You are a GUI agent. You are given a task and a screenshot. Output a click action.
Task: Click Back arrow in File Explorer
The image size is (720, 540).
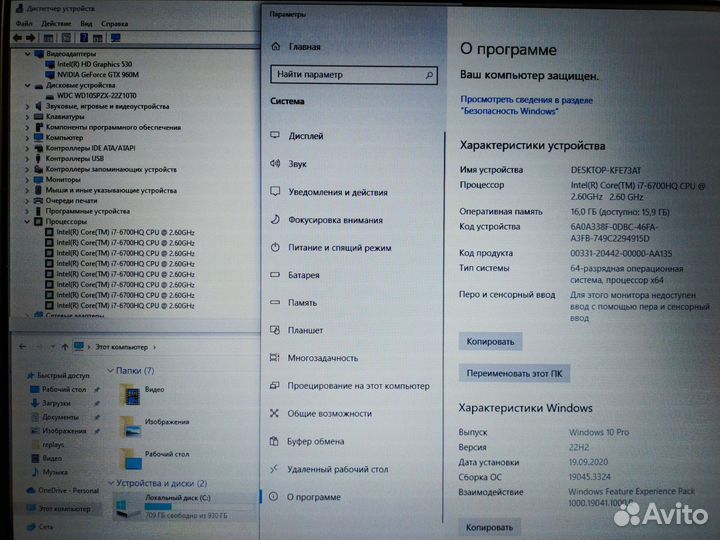[22, 347]
